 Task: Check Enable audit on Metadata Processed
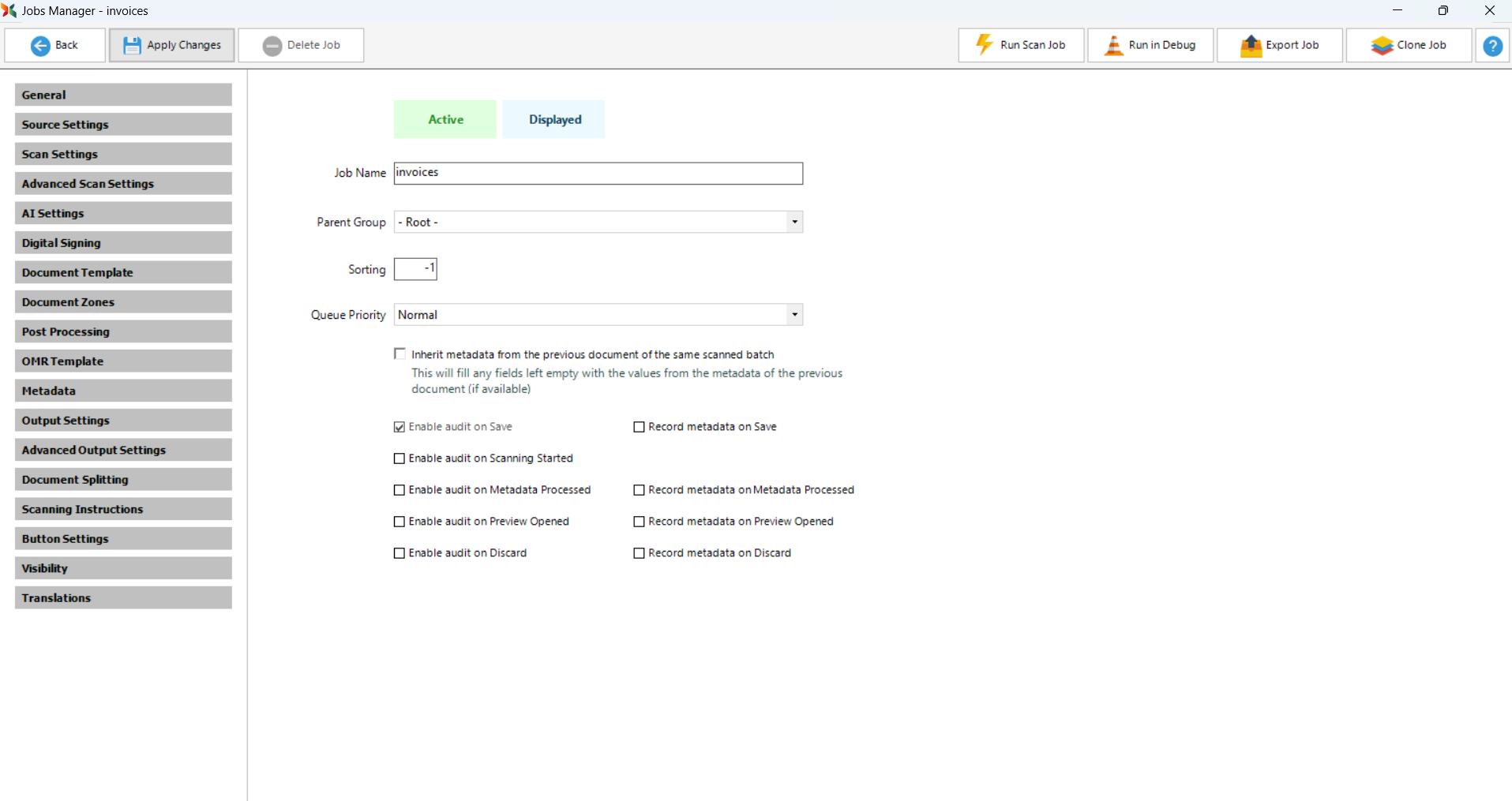pos(400,490)
